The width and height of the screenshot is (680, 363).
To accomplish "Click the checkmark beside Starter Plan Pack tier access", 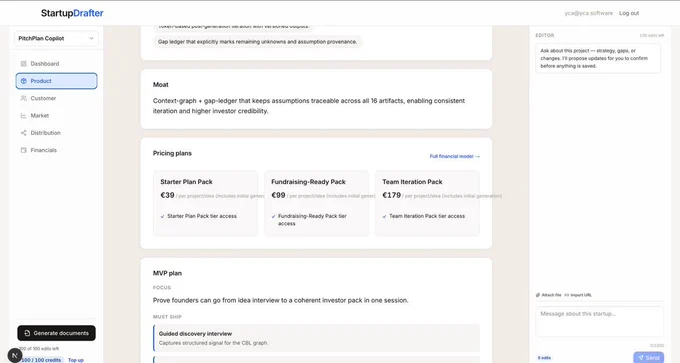I will pyautogui.click(x=163, y=216).
